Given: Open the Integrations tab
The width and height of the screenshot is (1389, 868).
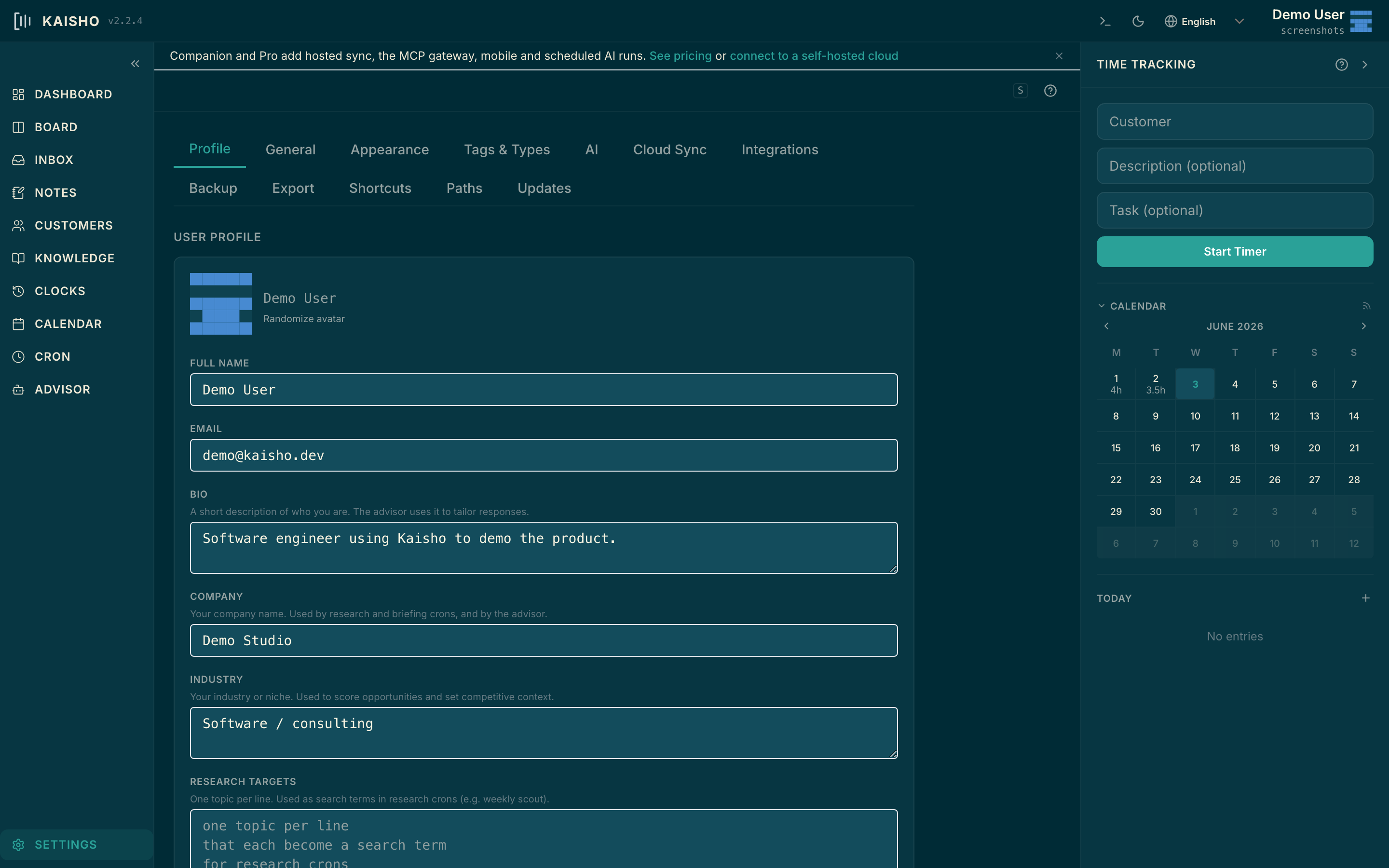Looking at the screenshot, I should point(779,150).
